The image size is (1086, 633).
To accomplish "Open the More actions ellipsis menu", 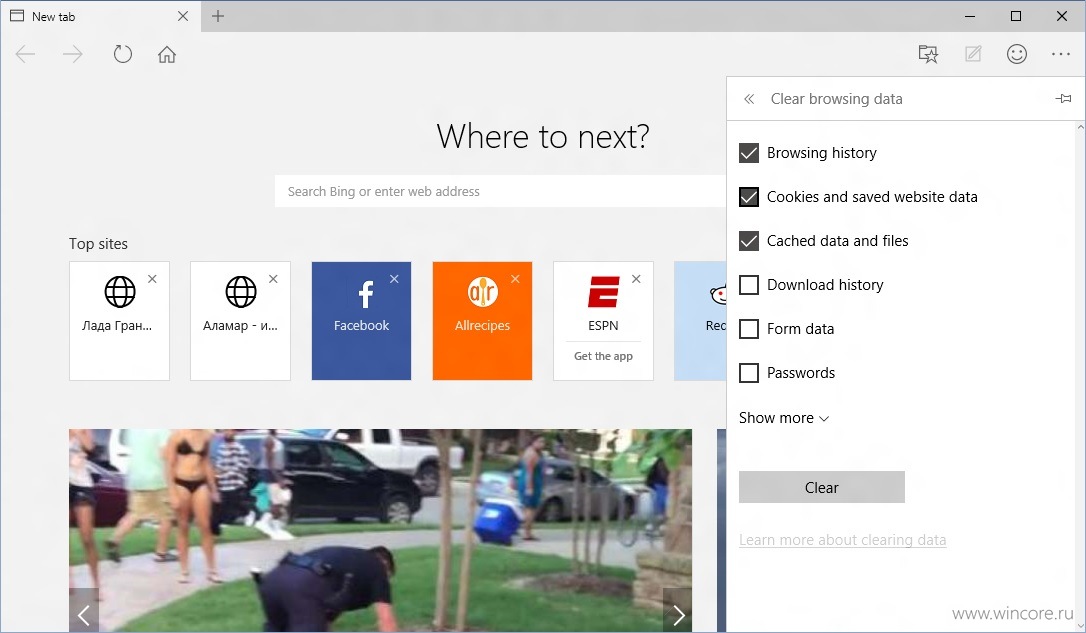I will pos(1060,54).
